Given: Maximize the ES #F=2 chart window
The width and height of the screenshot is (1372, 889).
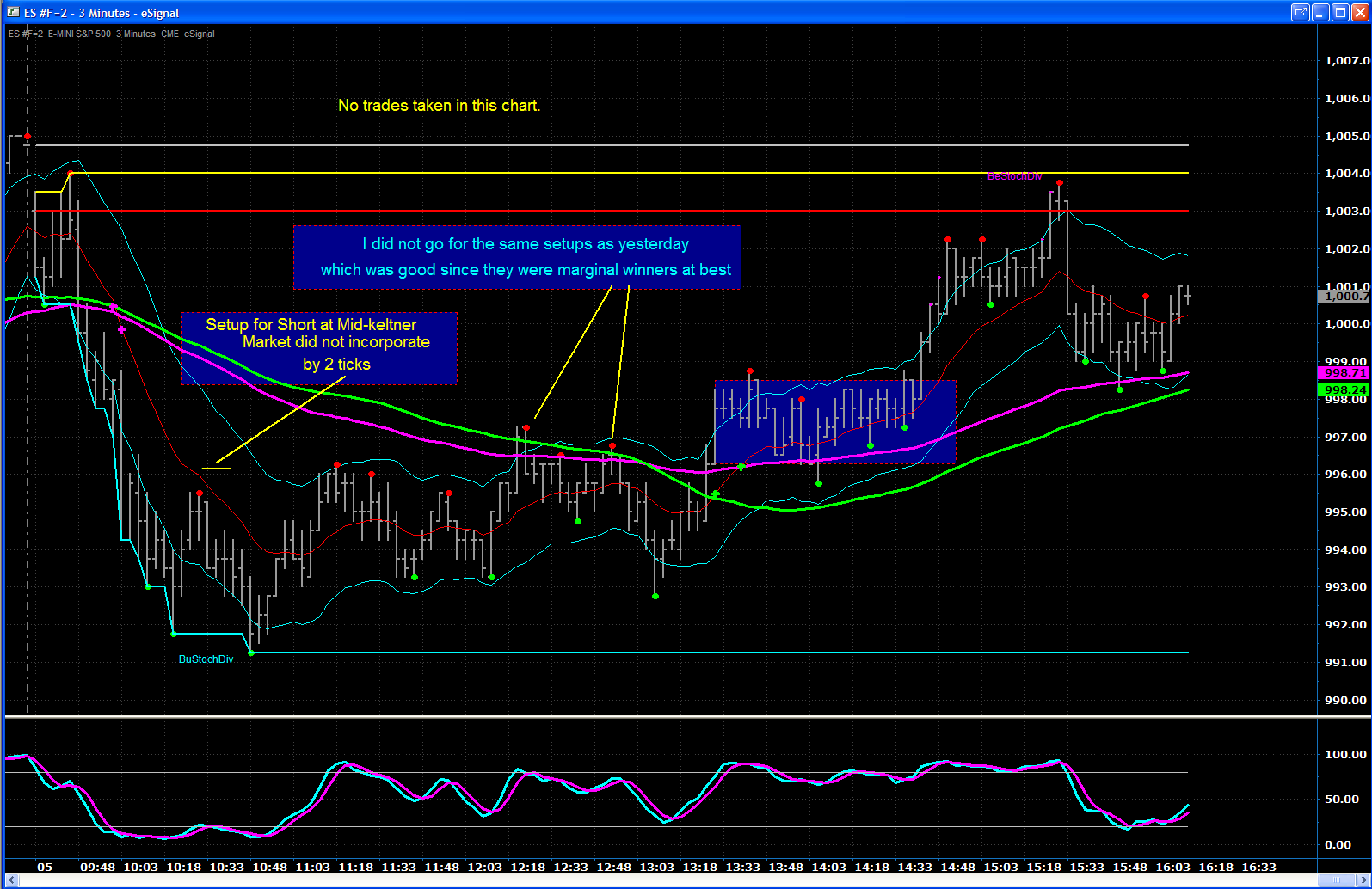Looking at the screenshot, I should tap(1340, 12).
